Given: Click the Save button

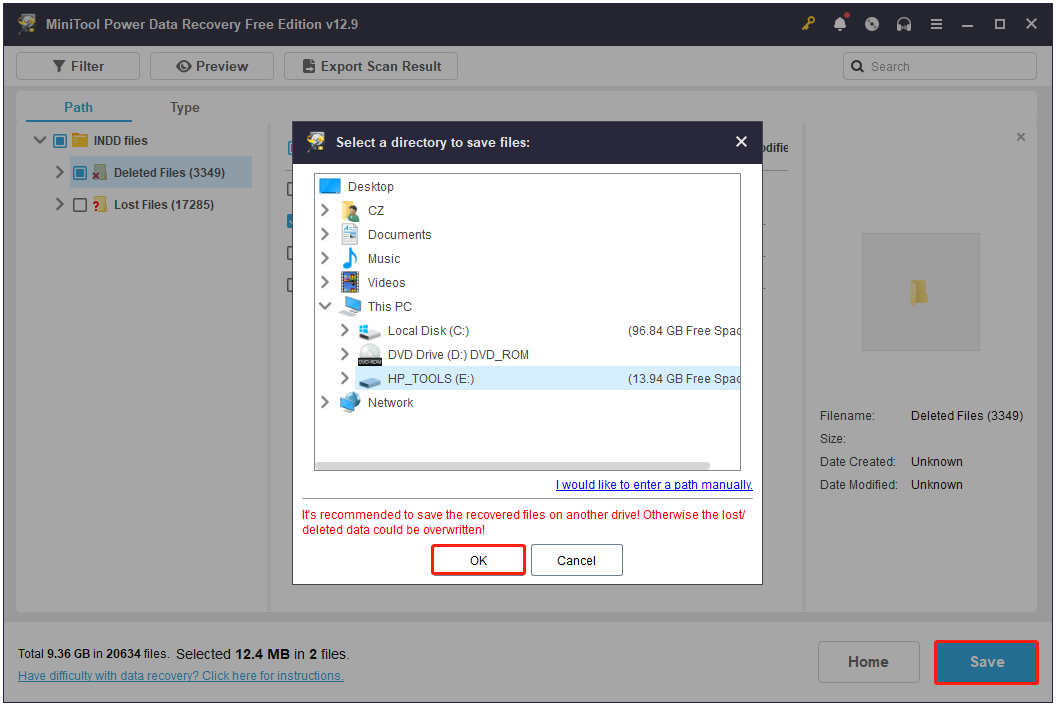Looking at the screenshot, I should point(986,662).
